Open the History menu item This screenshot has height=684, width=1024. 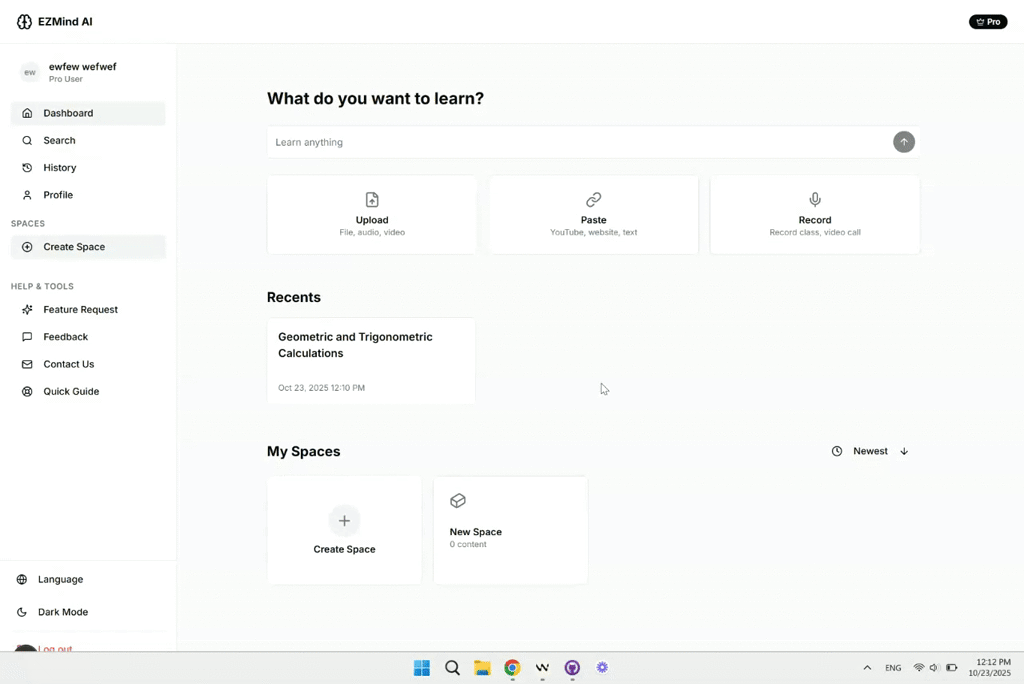[x=59, y=168]
